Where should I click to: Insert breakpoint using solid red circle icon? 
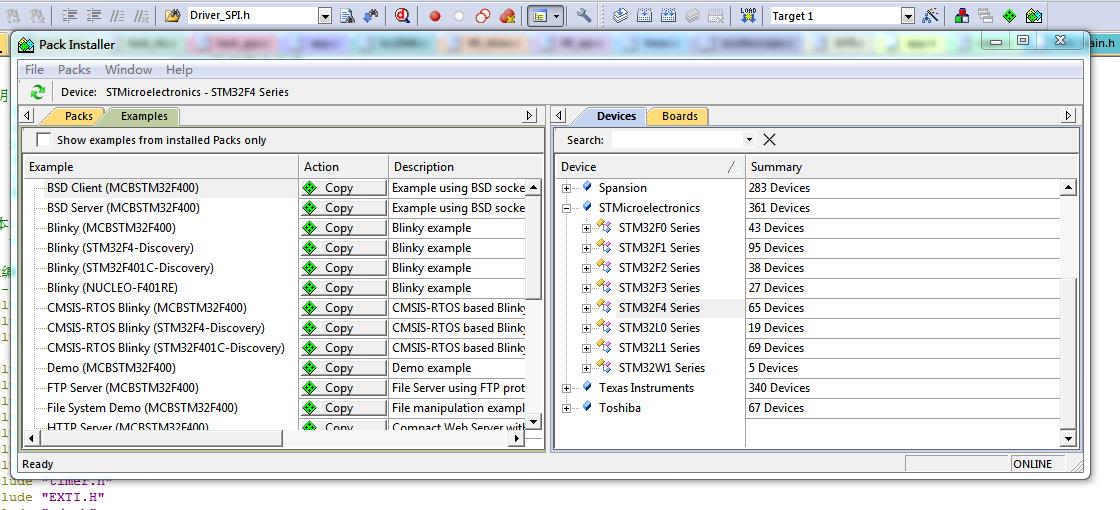[x=435, y=16]
